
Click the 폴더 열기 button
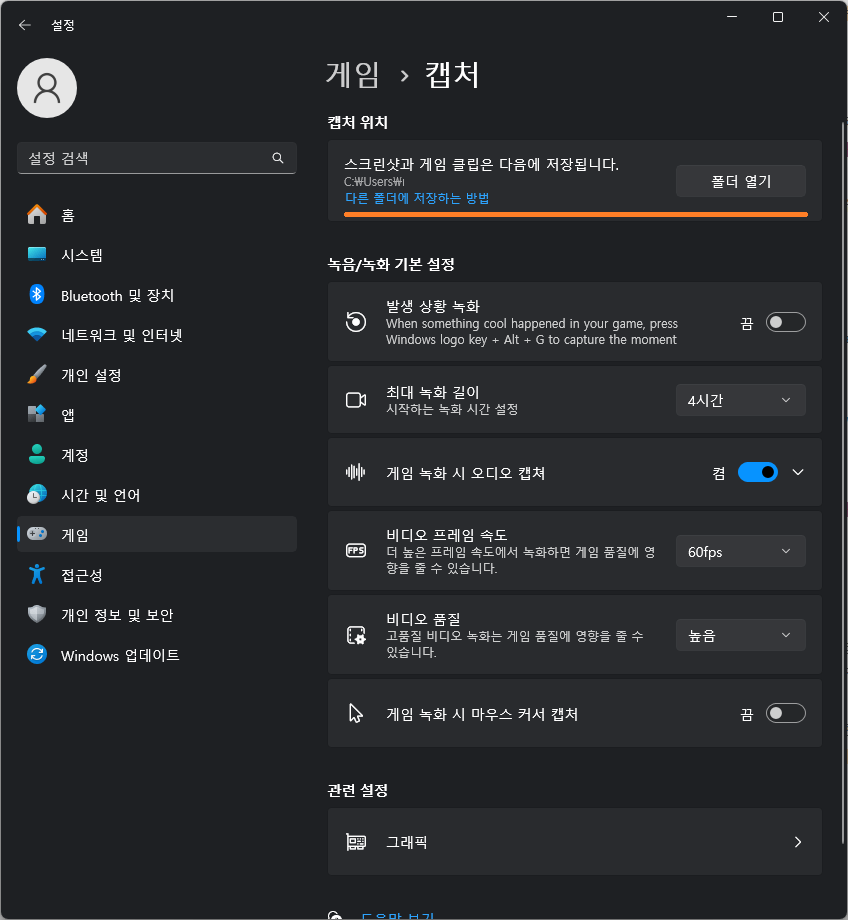click(x=741, y=181)
